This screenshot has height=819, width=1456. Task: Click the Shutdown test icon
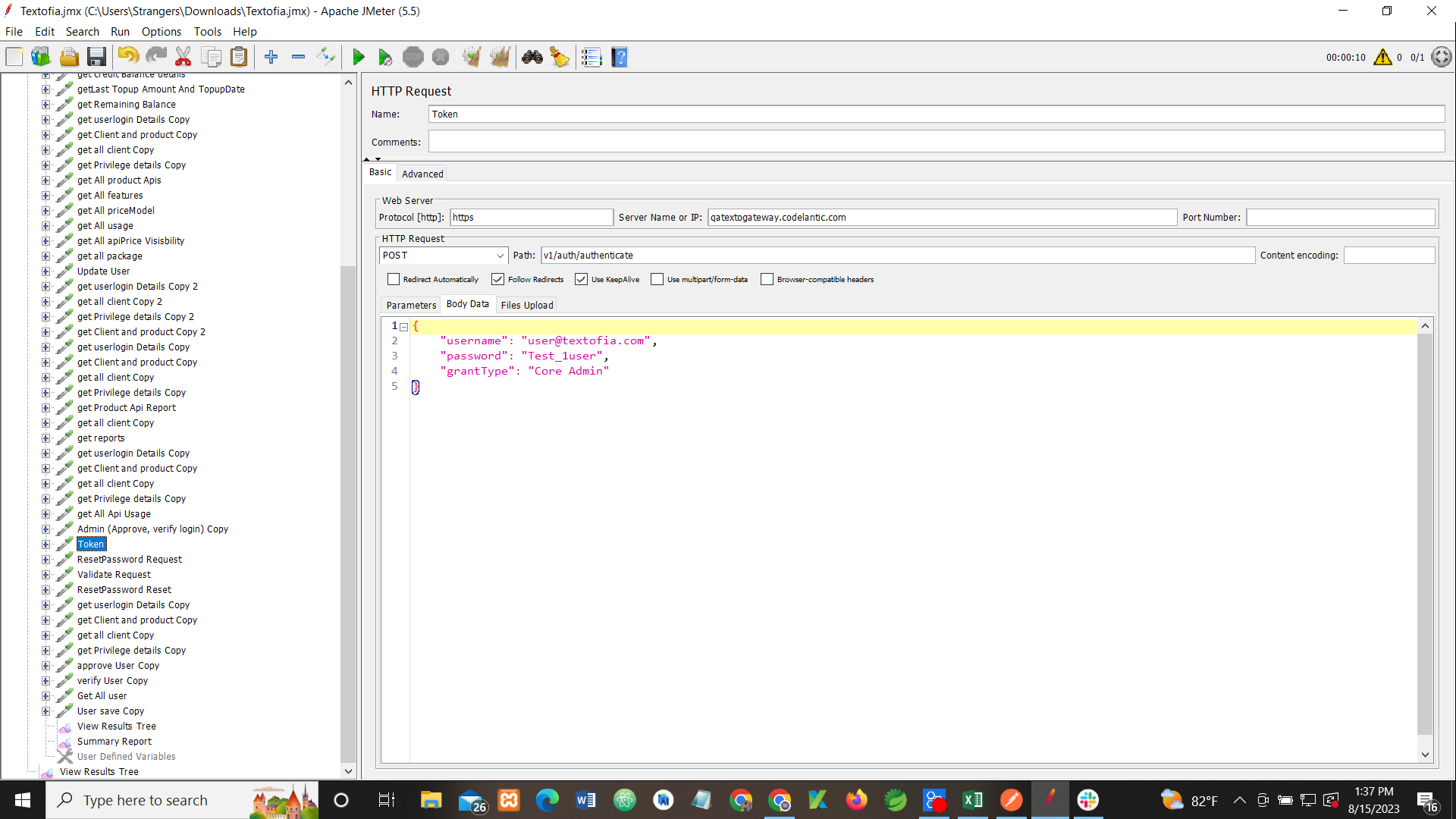click(x=441, y=57)
